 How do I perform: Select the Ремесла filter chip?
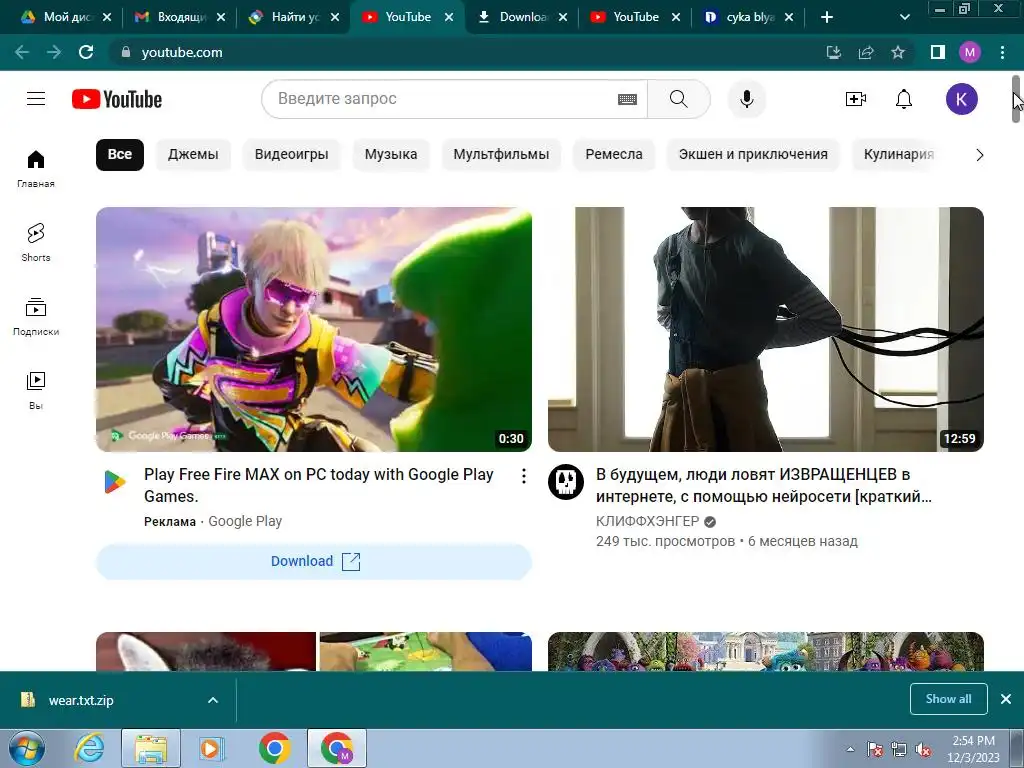[x=614, y=155]
